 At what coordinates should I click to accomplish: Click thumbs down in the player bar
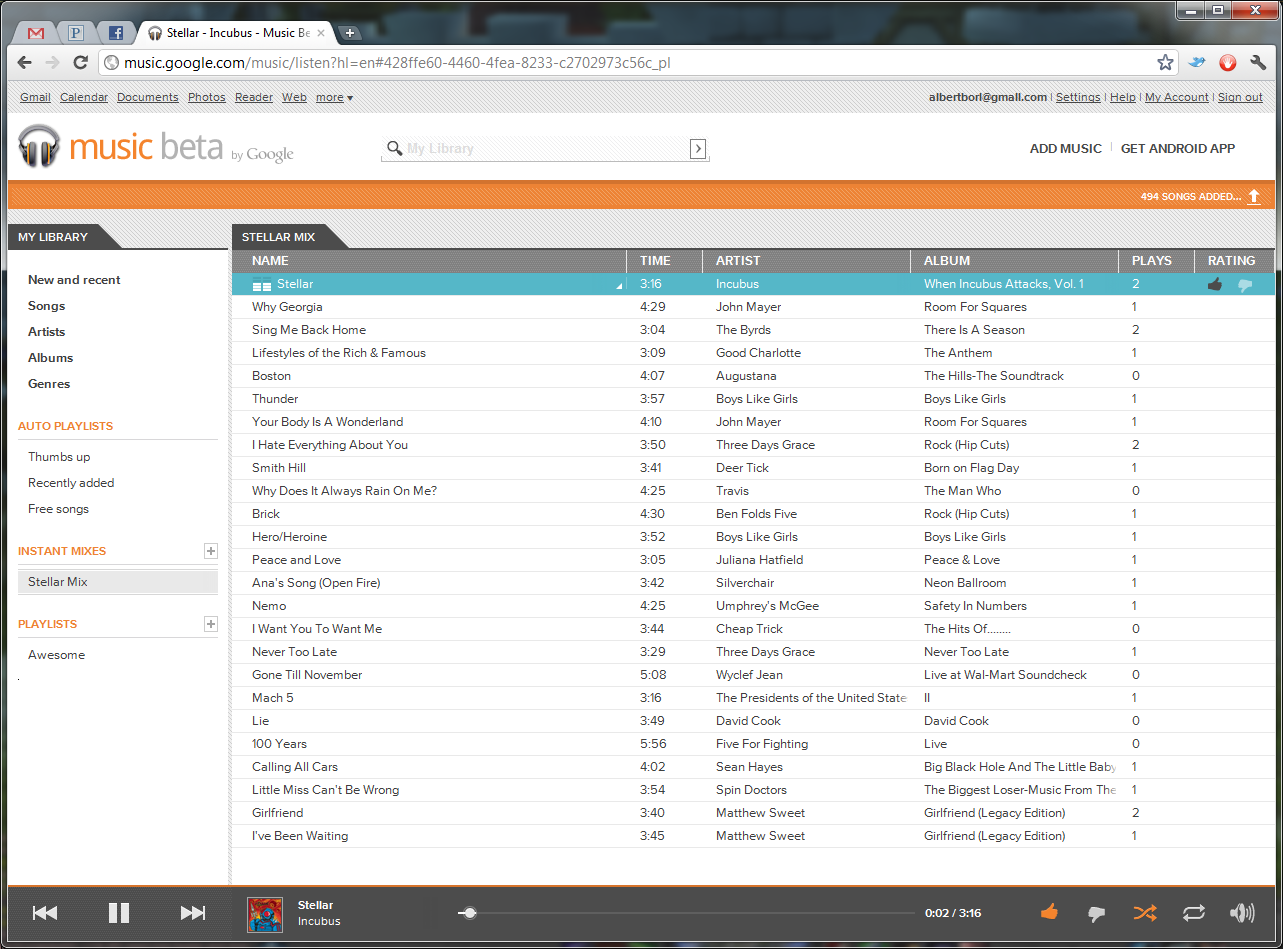(x=1096, y=914)
